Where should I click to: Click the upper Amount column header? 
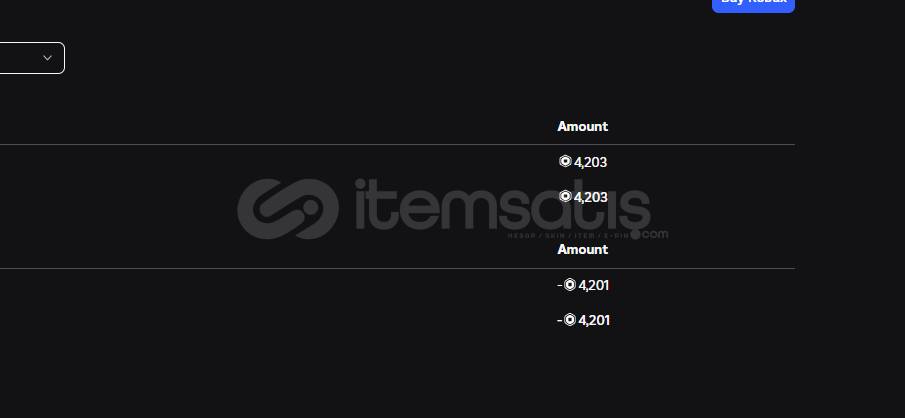[582, 126]
